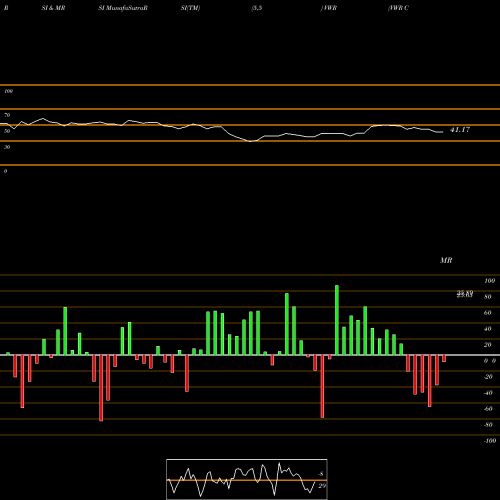500x500 pixels.
Task: Click the MR axis label 60
Action: (488, 313)
